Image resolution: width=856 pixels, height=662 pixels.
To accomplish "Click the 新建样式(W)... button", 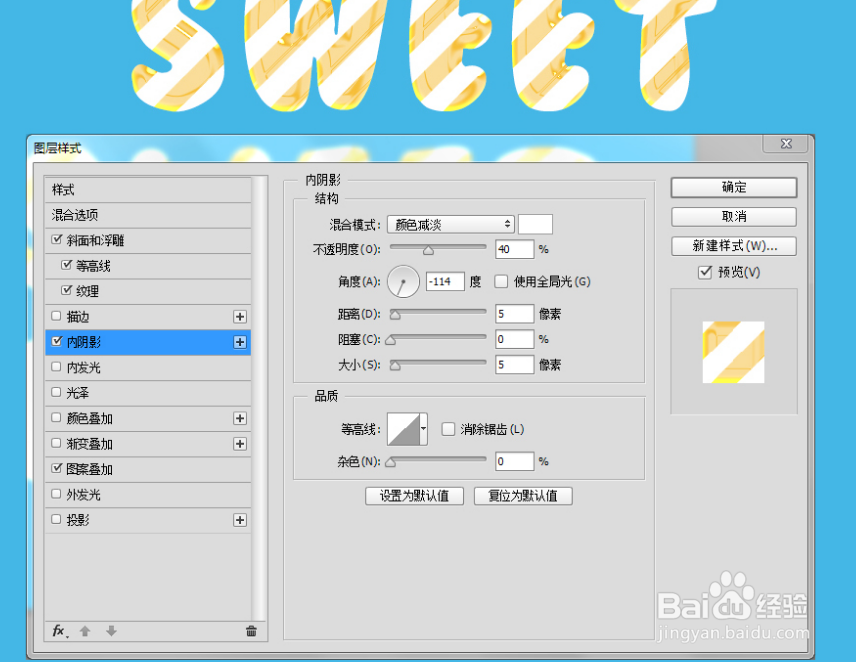I will click(734, 246).
